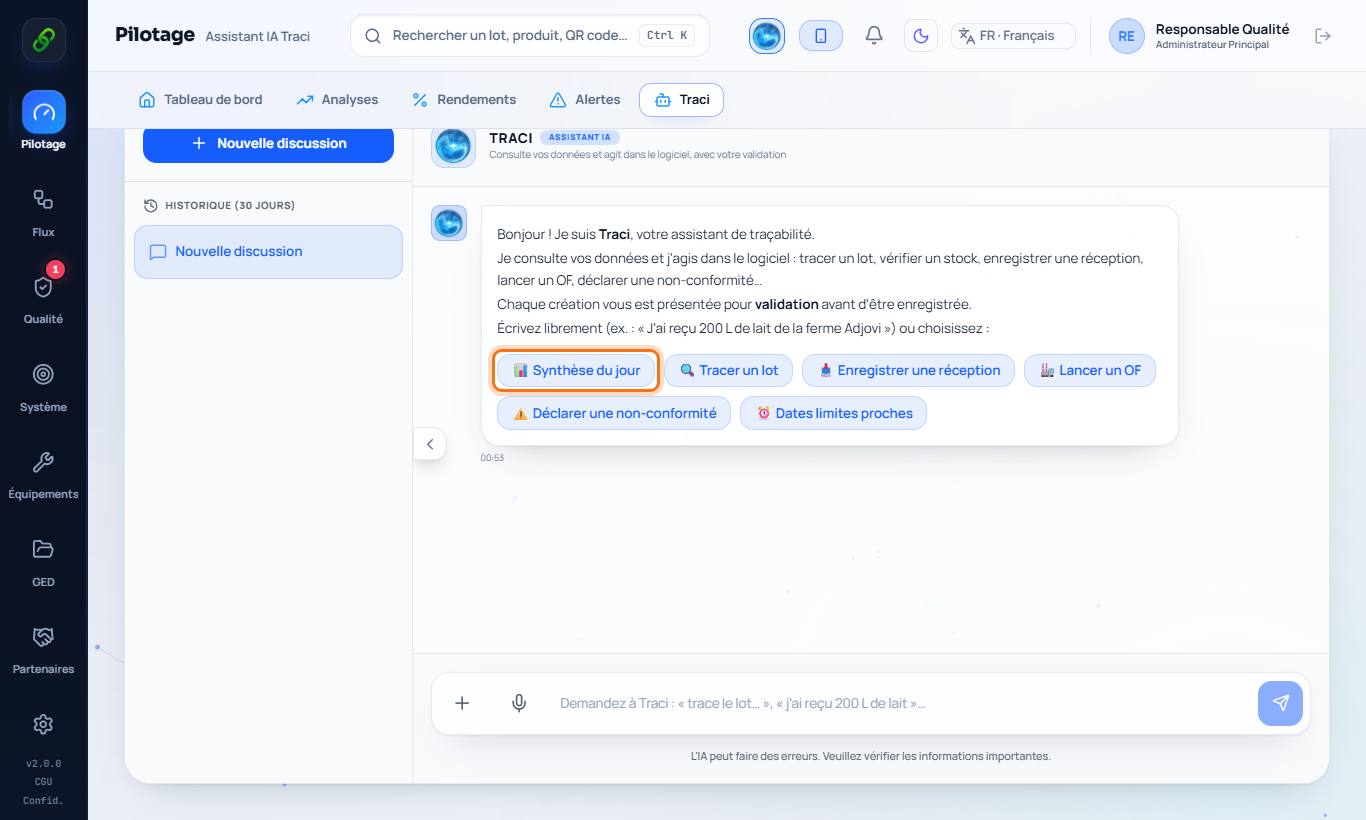
Task: Open the GED documents folder
Action: pyautogui.click(x=43, y=561)
